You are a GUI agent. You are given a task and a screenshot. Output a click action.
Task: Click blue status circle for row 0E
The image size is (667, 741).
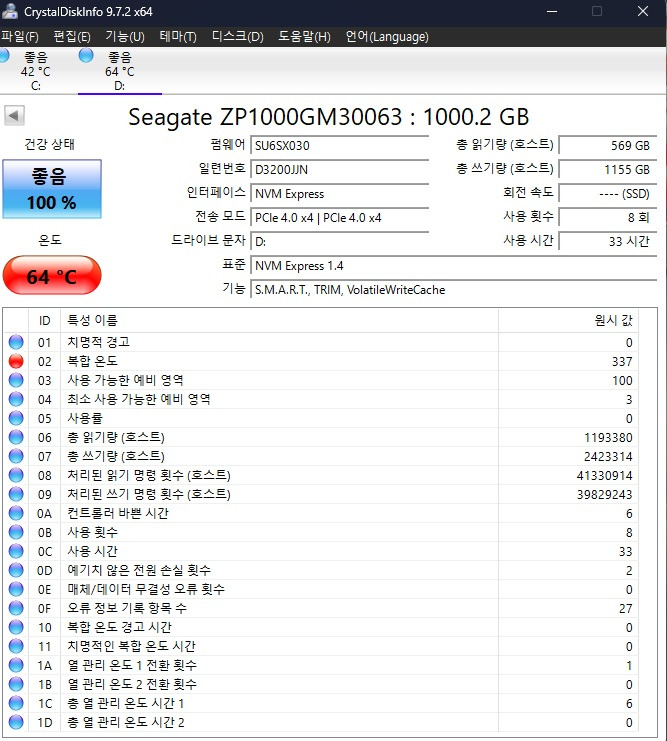click(x=16, y=589)
